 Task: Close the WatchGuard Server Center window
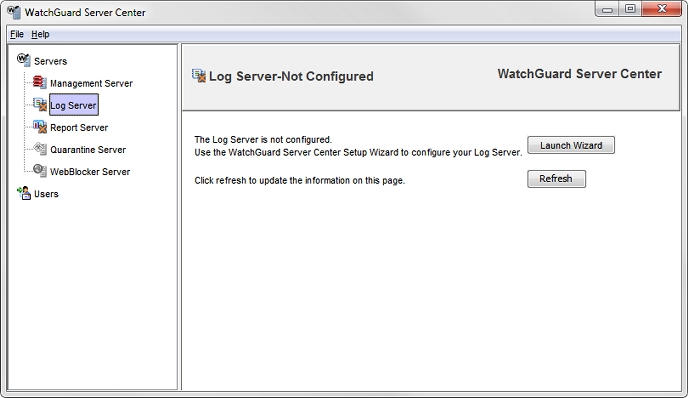(x=662, y=9)
